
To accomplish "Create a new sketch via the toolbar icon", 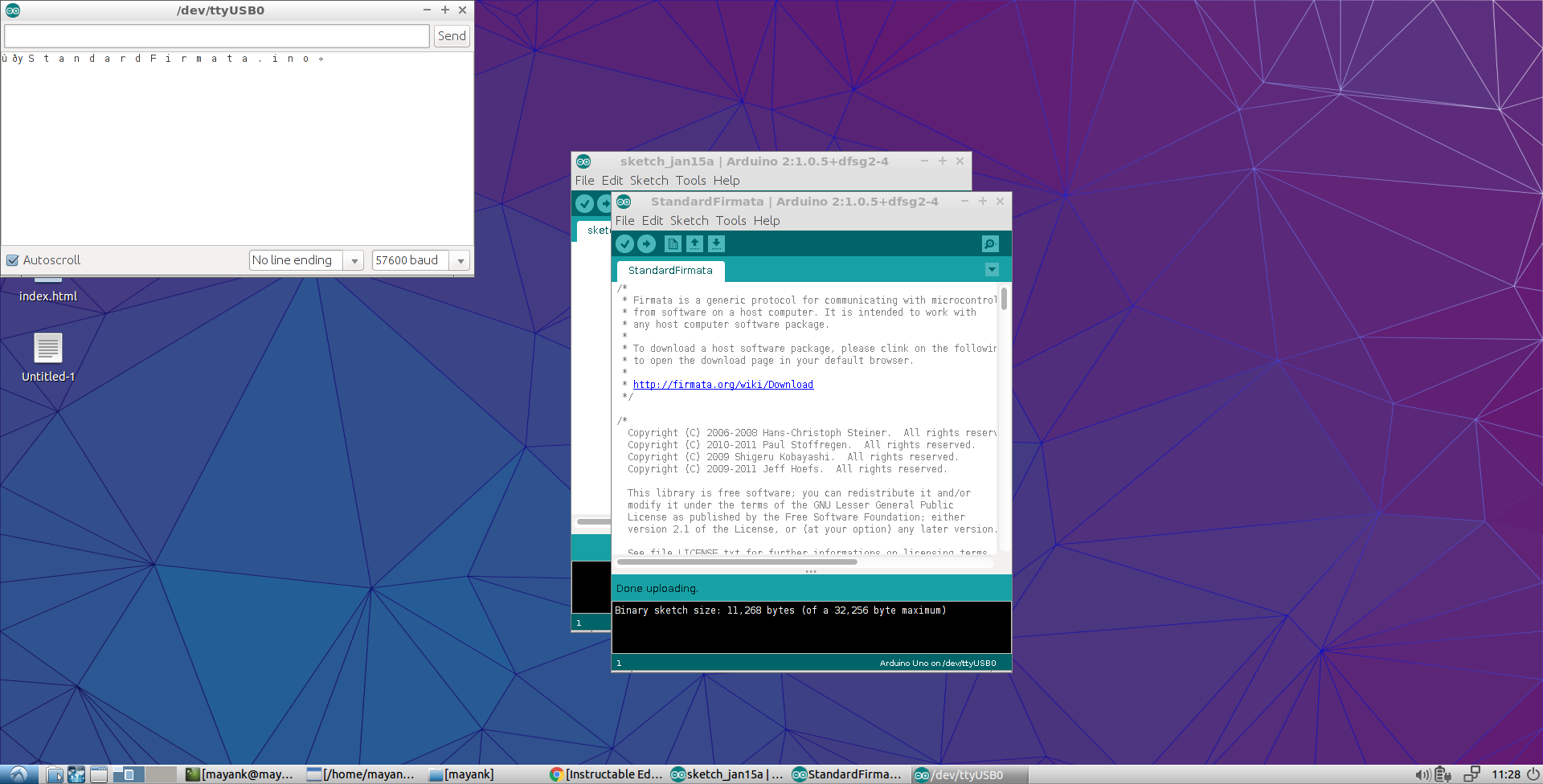I will [x=672, y=243].
